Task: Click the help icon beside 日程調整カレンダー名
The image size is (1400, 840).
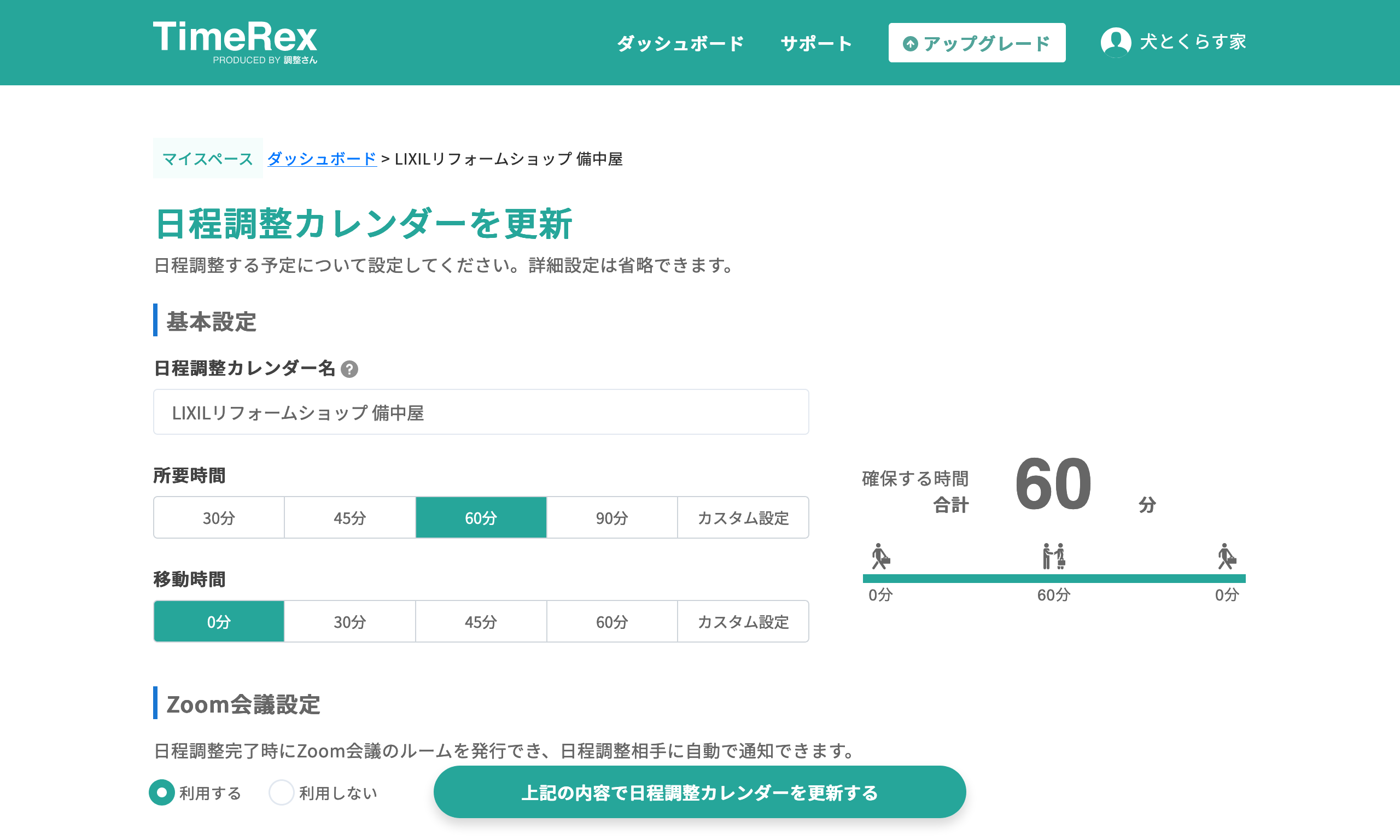Action: 349,369
